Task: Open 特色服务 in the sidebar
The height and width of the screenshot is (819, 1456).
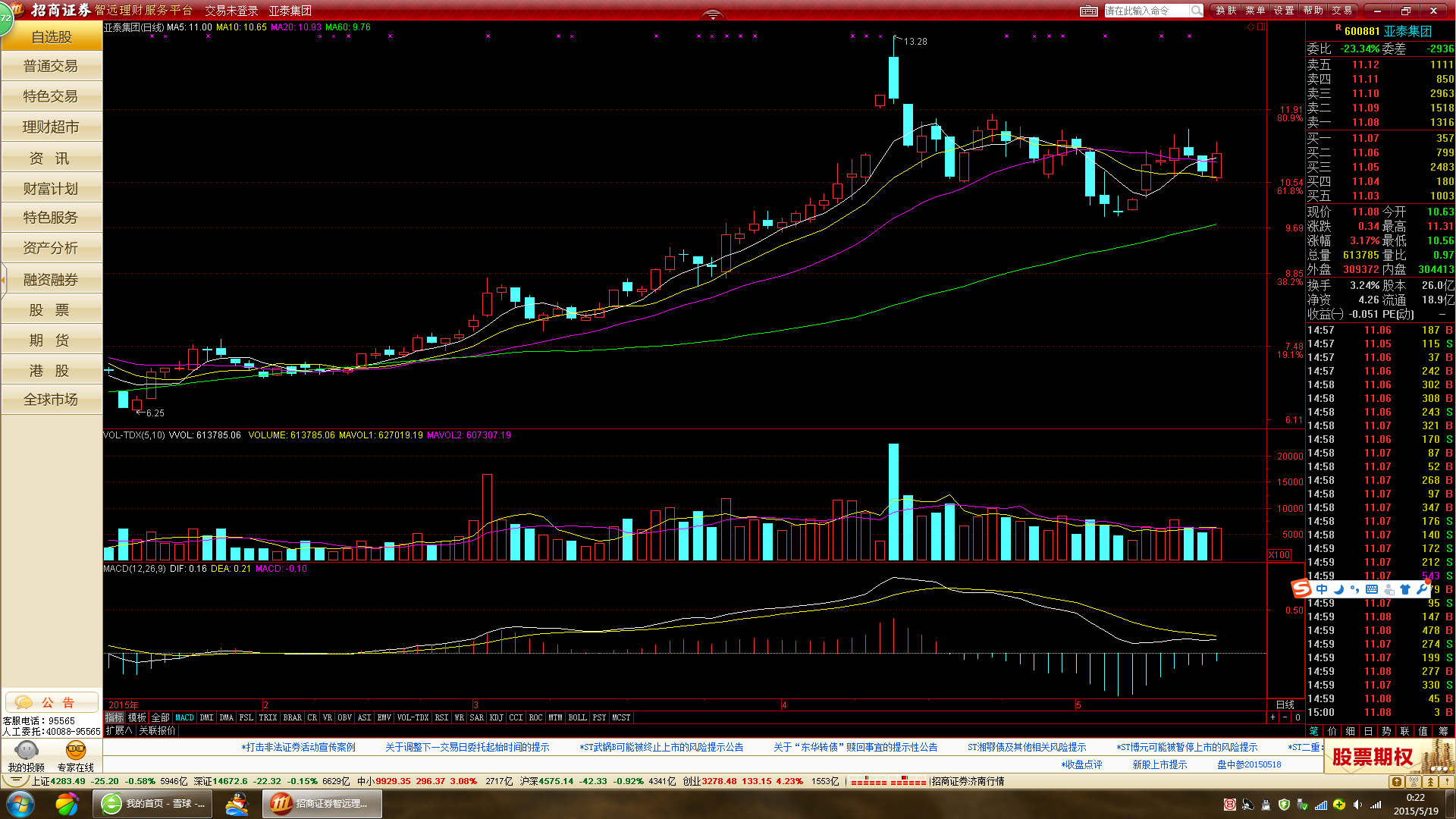Action: 51,218
